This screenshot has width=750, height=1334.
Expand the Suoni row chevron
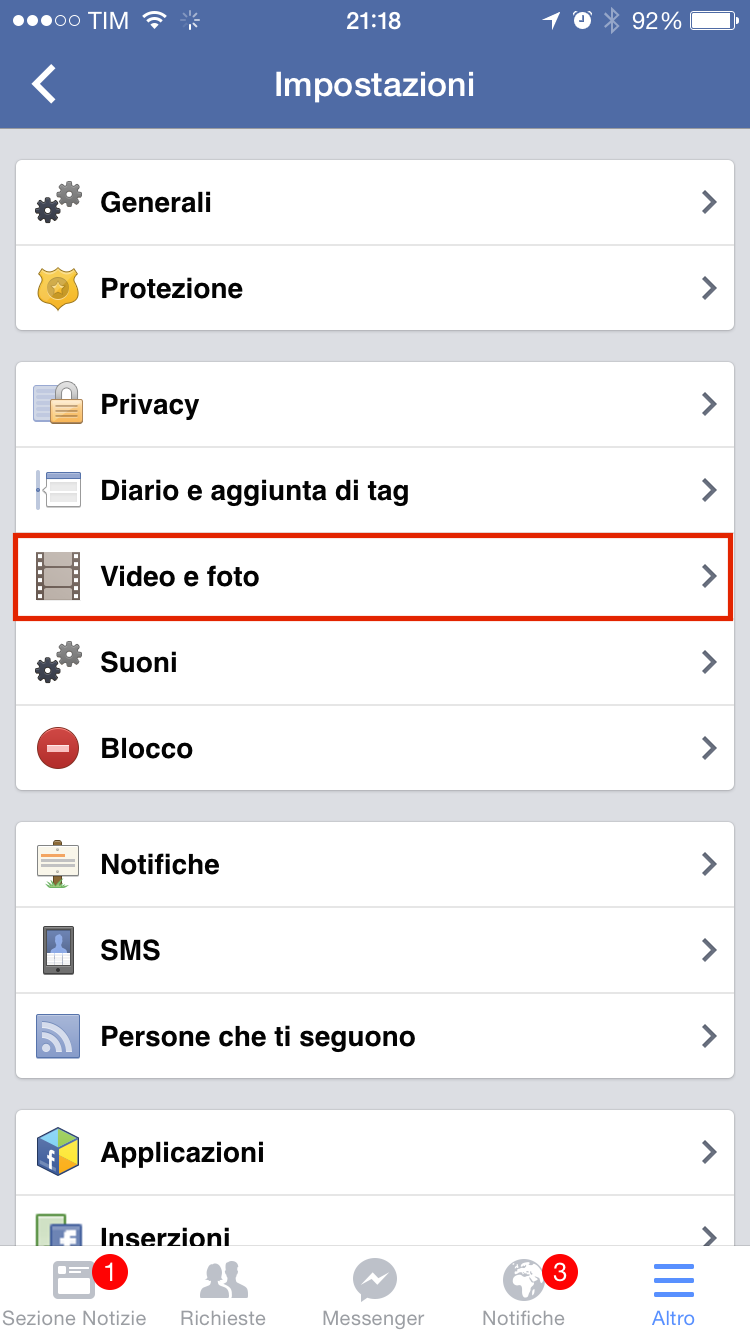coord(709,662)
